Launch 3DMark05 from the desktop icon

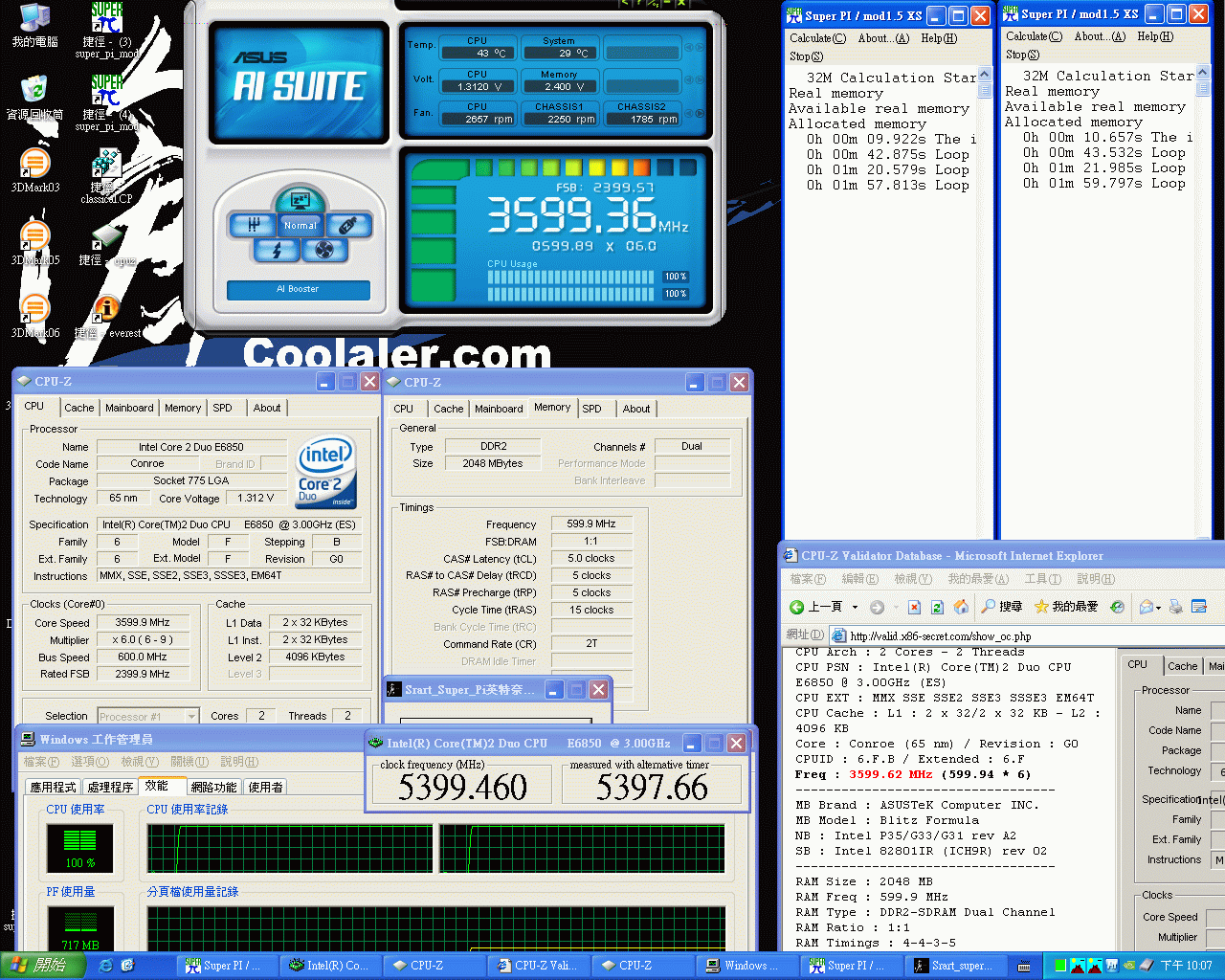(x=33, y=234)
